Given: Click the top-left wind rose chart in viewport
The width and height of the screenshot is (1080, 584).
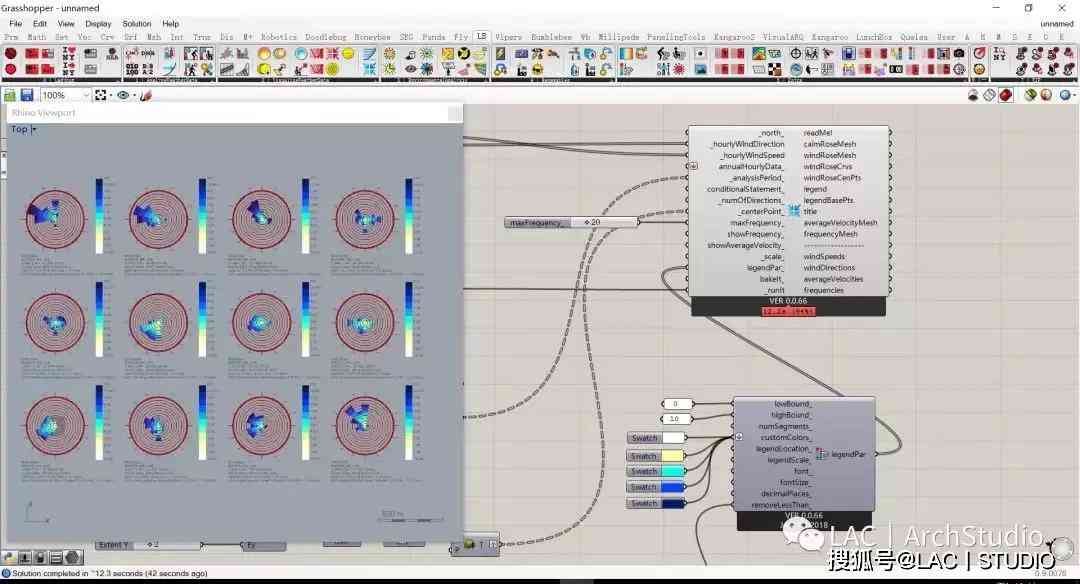Looking at the screenshot, I should click(55, 218).
